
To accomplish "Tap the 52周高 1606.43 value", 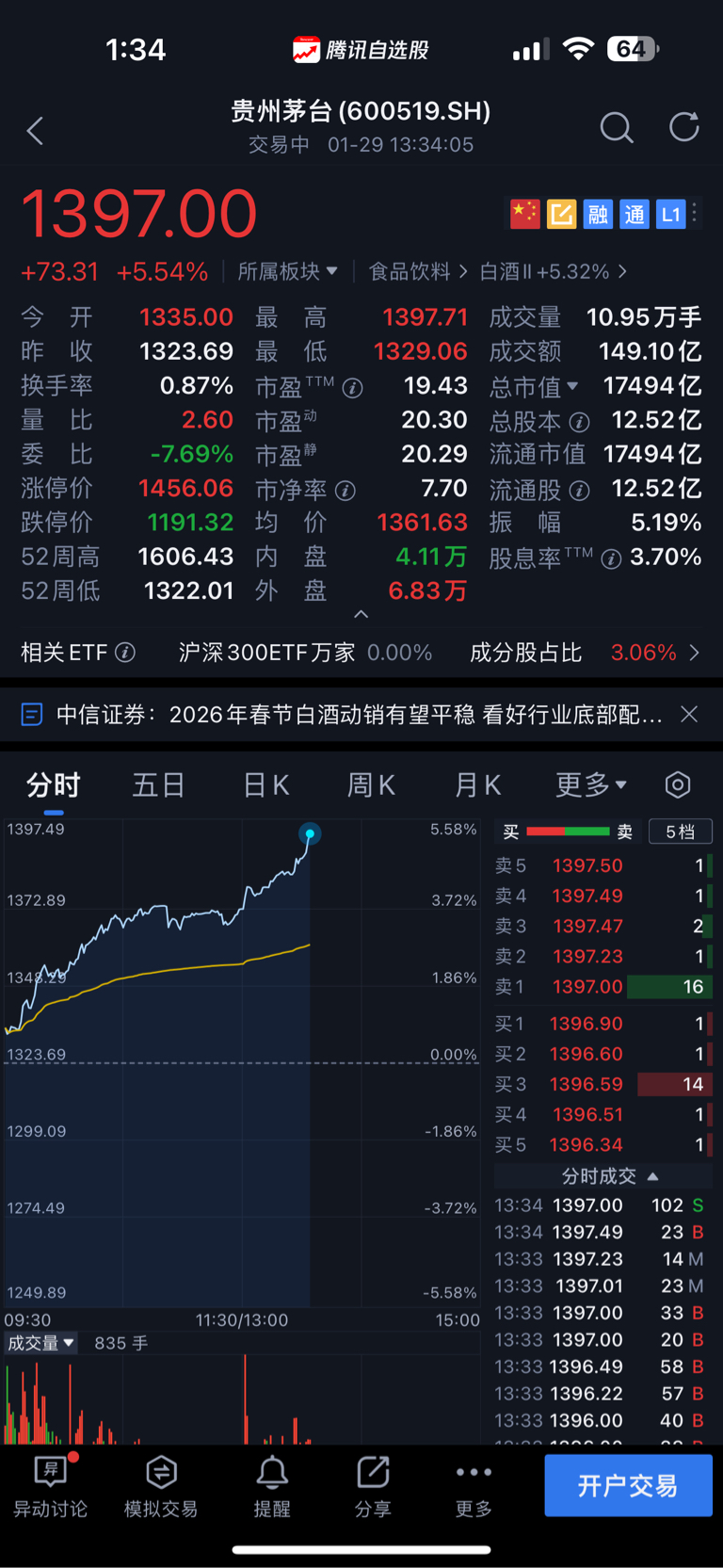I will (185, 557).
